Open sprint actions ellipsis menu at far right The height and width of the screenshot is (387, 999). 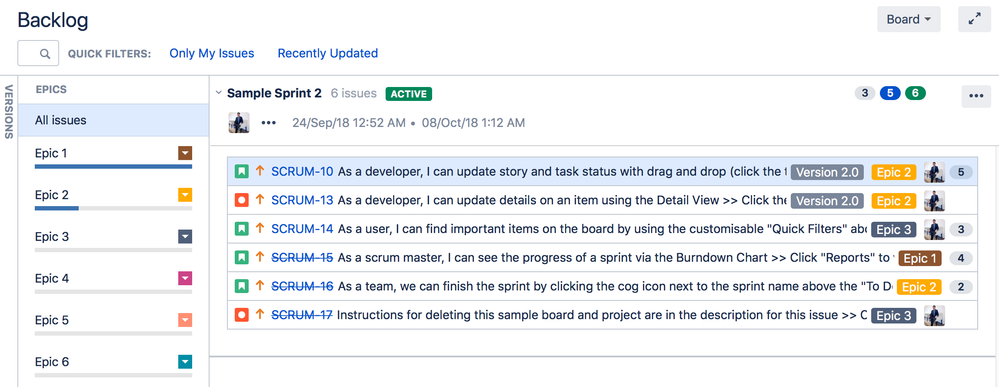976,96
